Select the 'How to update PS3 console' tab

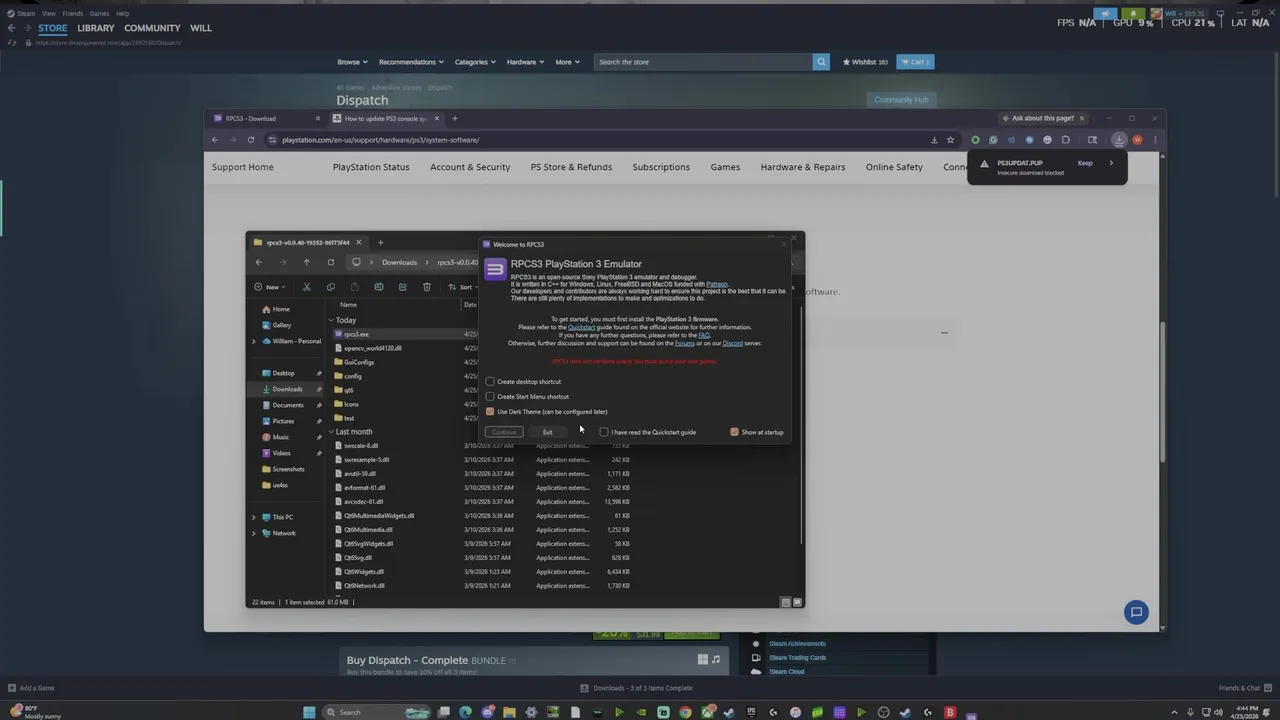pyautogui.click(x=387, y=118)
